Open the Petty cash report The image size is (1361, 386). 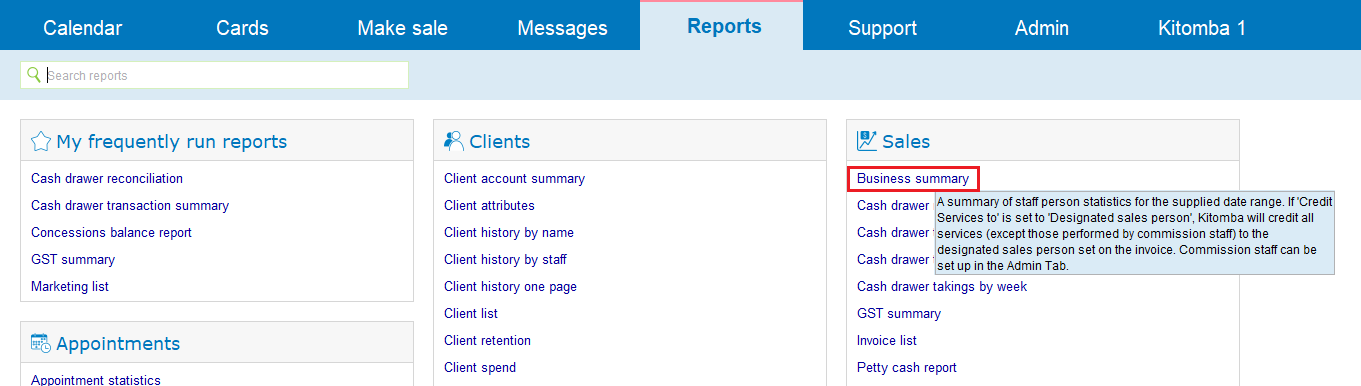tap(907, 368)
